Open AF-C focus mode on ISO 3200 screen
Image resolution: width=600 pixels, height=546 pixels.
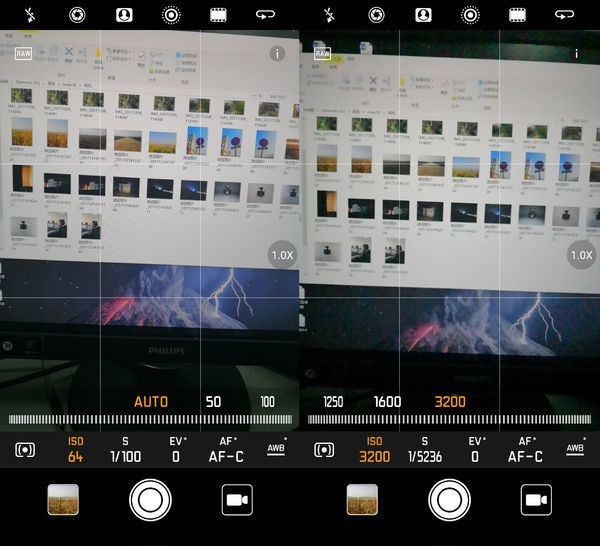click(x=525, y=450)
